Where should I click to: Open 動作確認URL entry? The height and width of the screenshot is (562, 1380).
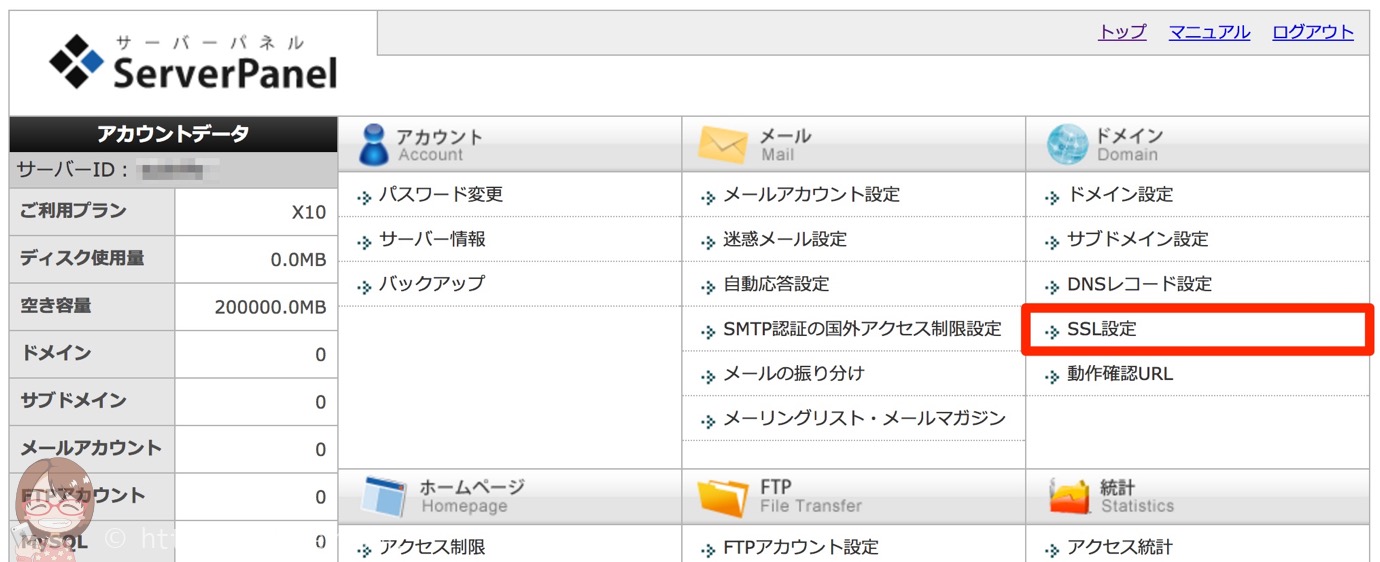1120,374
